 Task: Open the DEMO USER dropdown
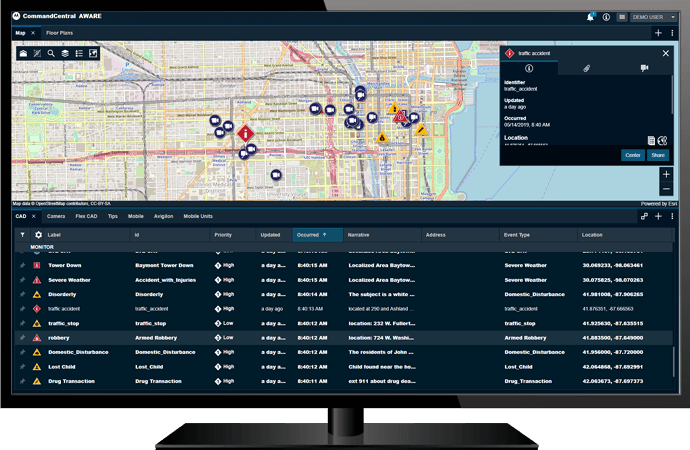coord(654,17)
